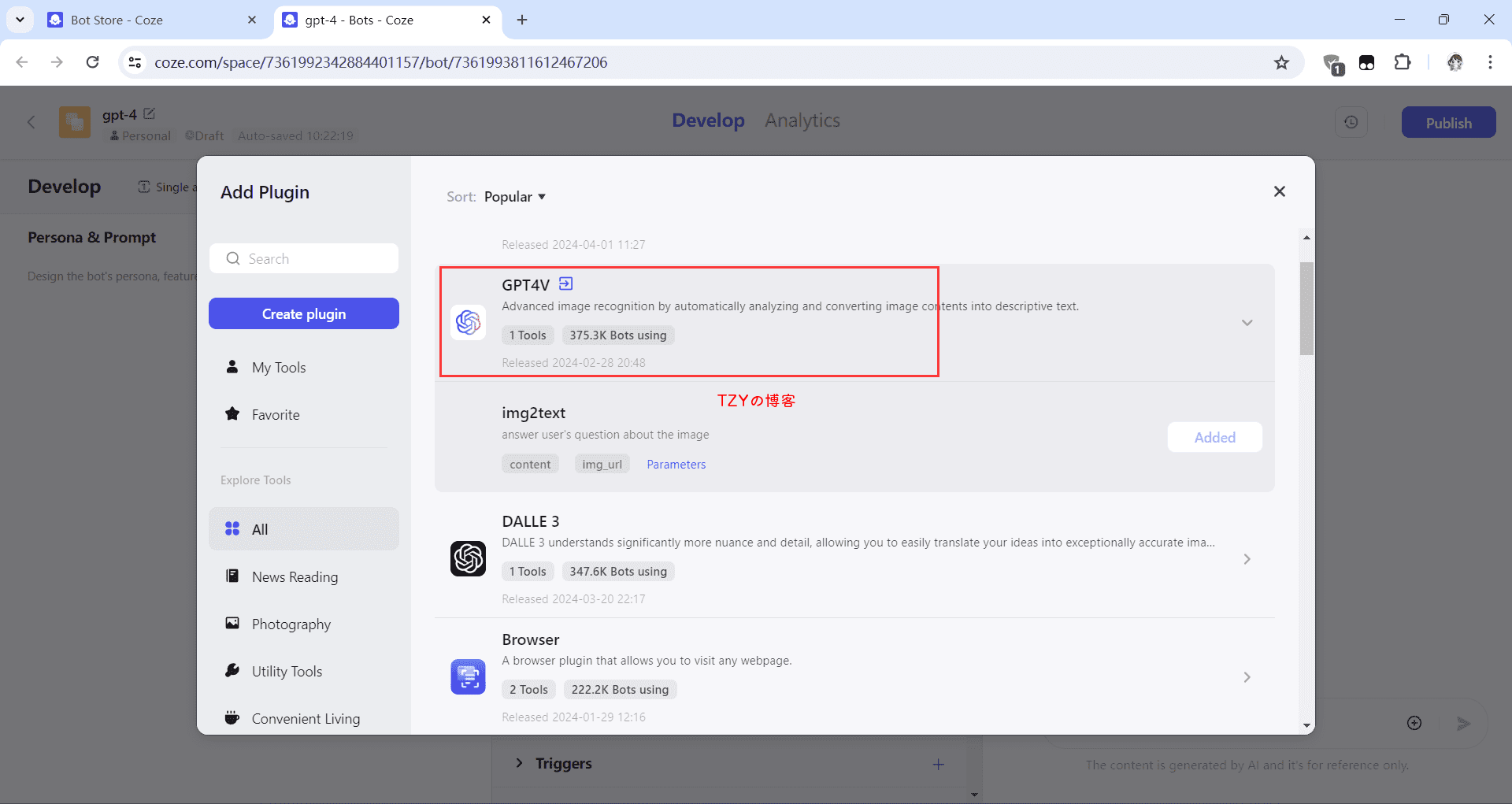Open the News Reading category
1512x804 pixels.
[294, 577]
